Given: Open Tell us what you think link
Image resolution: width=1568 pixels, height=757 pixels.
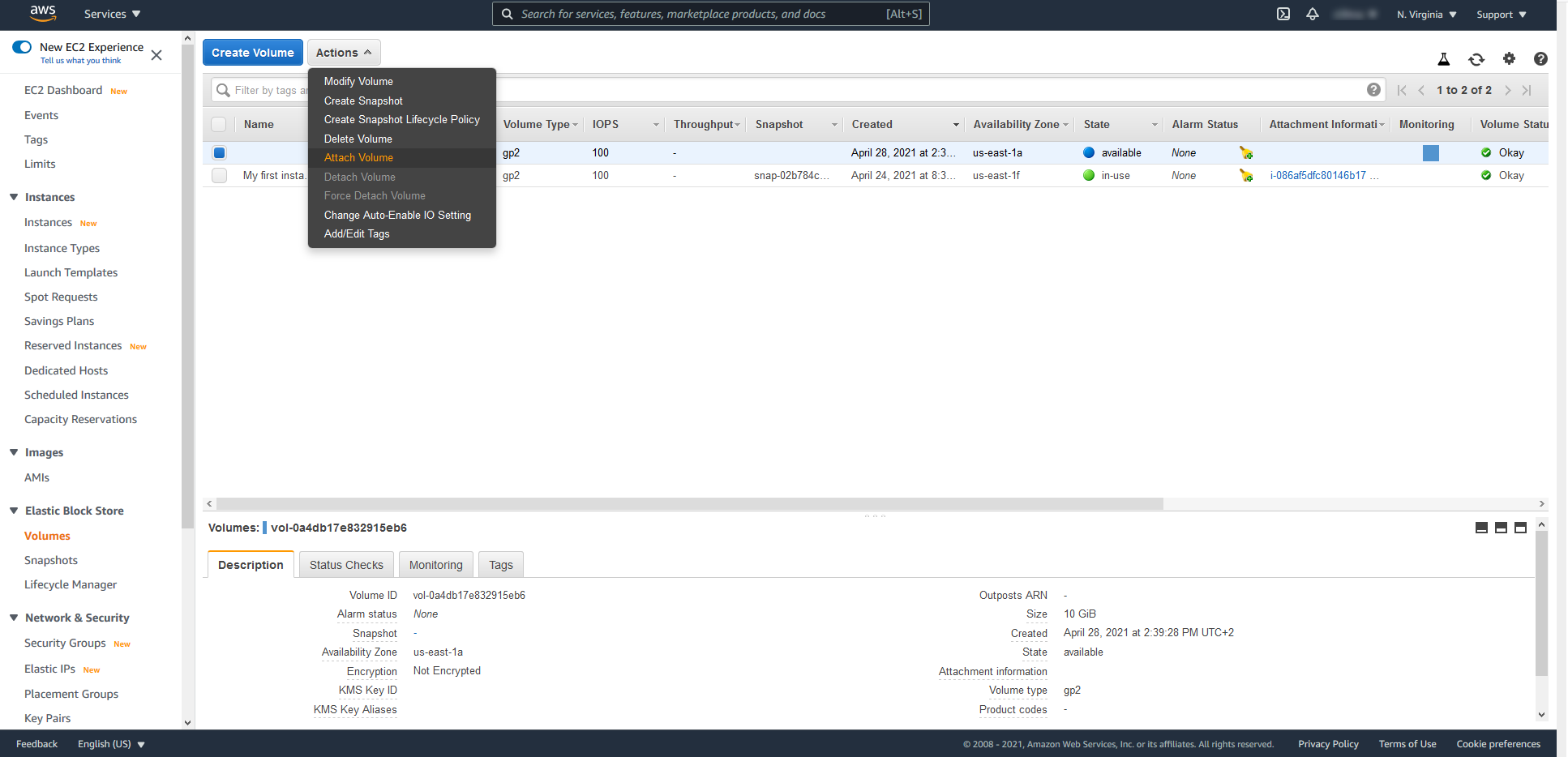Looking at the screenshot, I should pyautogui.click(x=80, y=61).
